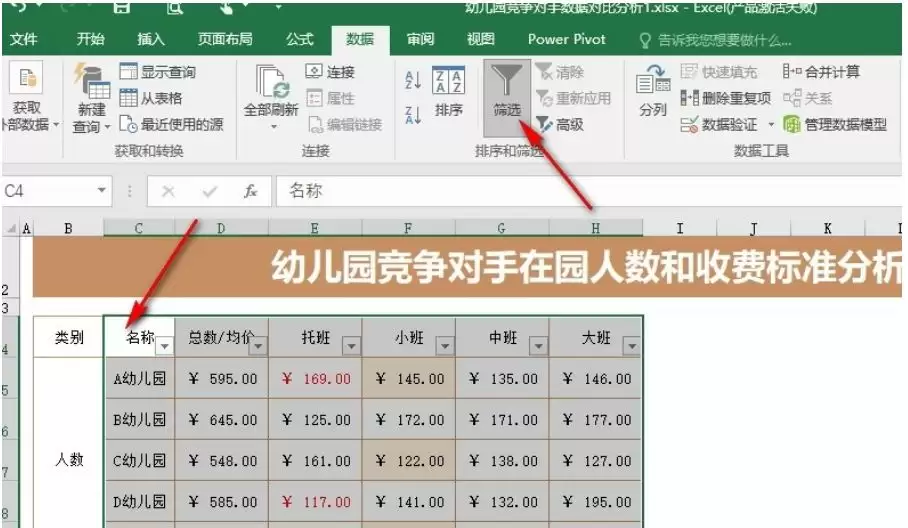Open Recent Sources (最近使用的源)
The width and height of the screenshot is (908, 528).
tap(171, 124)
